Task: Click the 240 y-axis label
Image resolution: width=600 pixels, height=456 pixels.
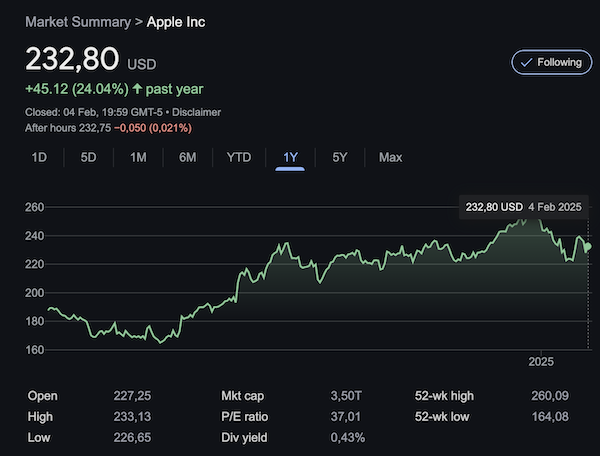Action: click(34, 236)
